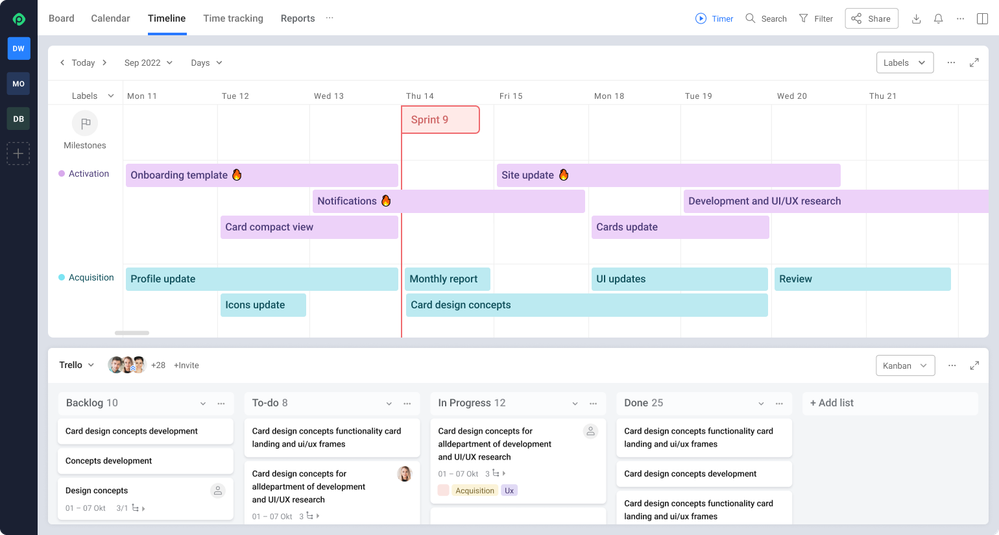The height and width of the screenshot is (535, 999).
Task: Go to previous period arrow
Action: 62,62
